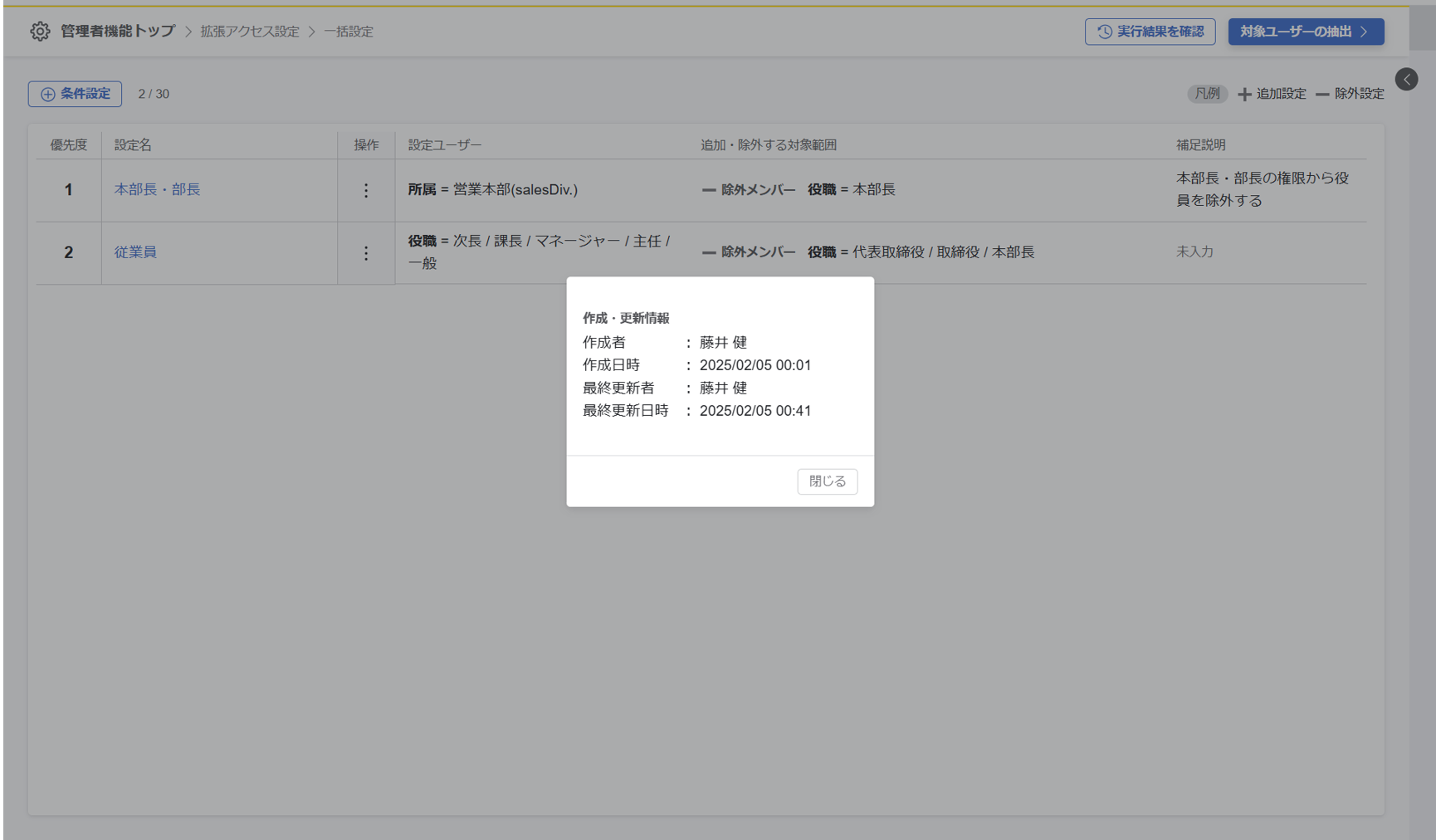This screenshot has width=1436, height=840.
Task: Click minus icon beside 除外設定
Action: (1322, 95)
